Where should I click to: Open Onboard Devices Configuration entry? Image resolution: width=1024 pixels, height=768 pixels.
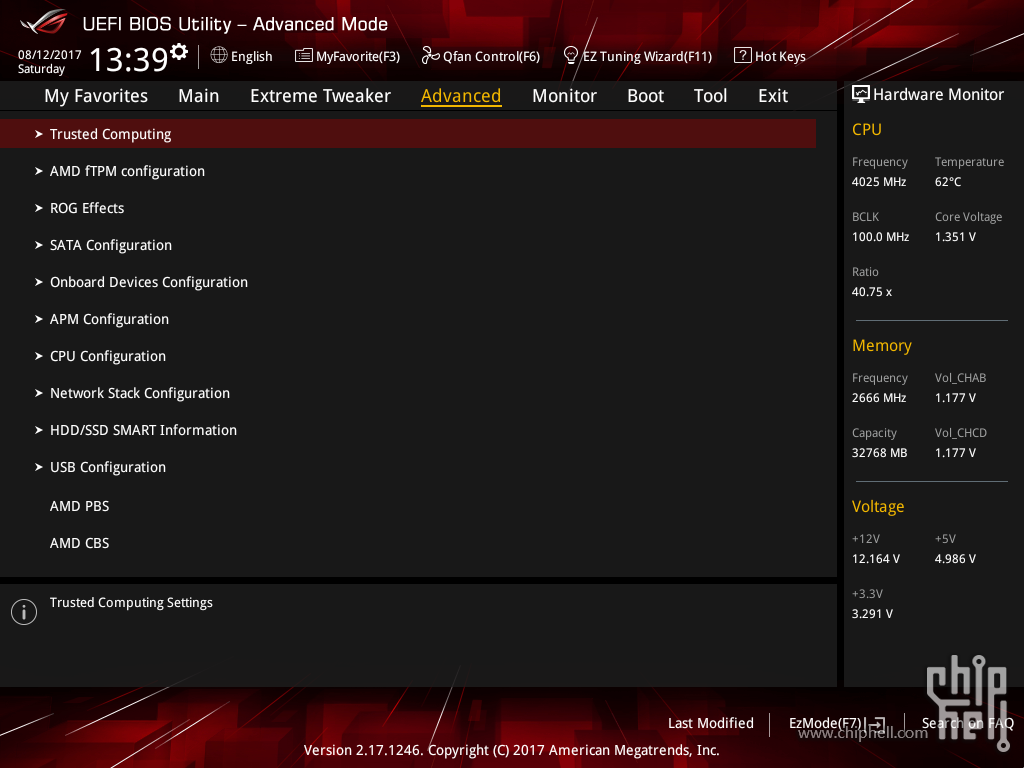[149, 282]
